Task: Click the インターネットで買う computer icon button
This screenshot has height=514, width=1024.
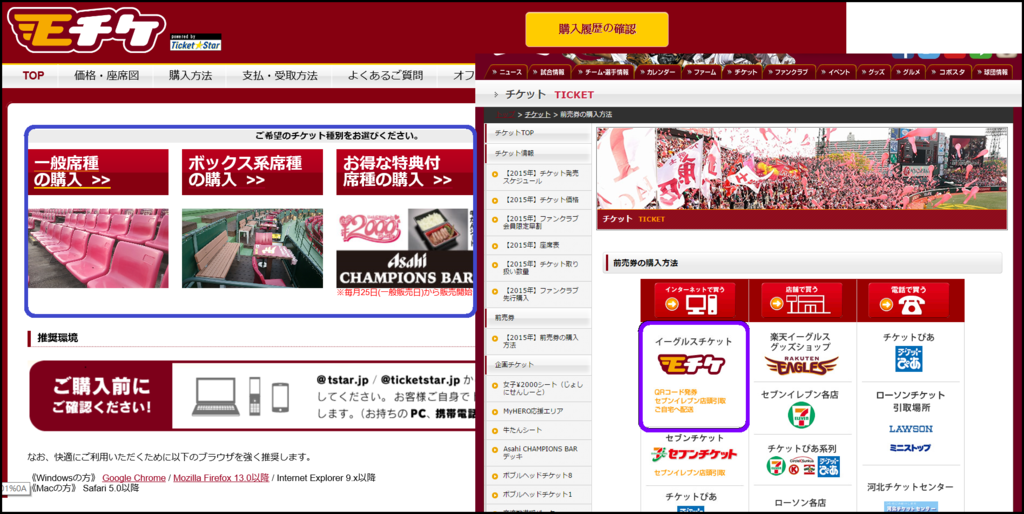Action: pos(694,300)
